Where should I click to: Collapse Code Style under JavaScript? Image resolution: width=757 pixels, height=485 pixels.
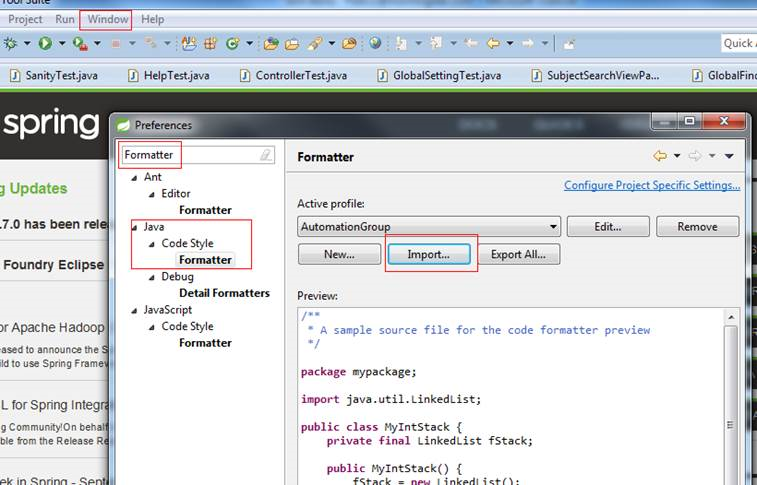click(152, 327)
